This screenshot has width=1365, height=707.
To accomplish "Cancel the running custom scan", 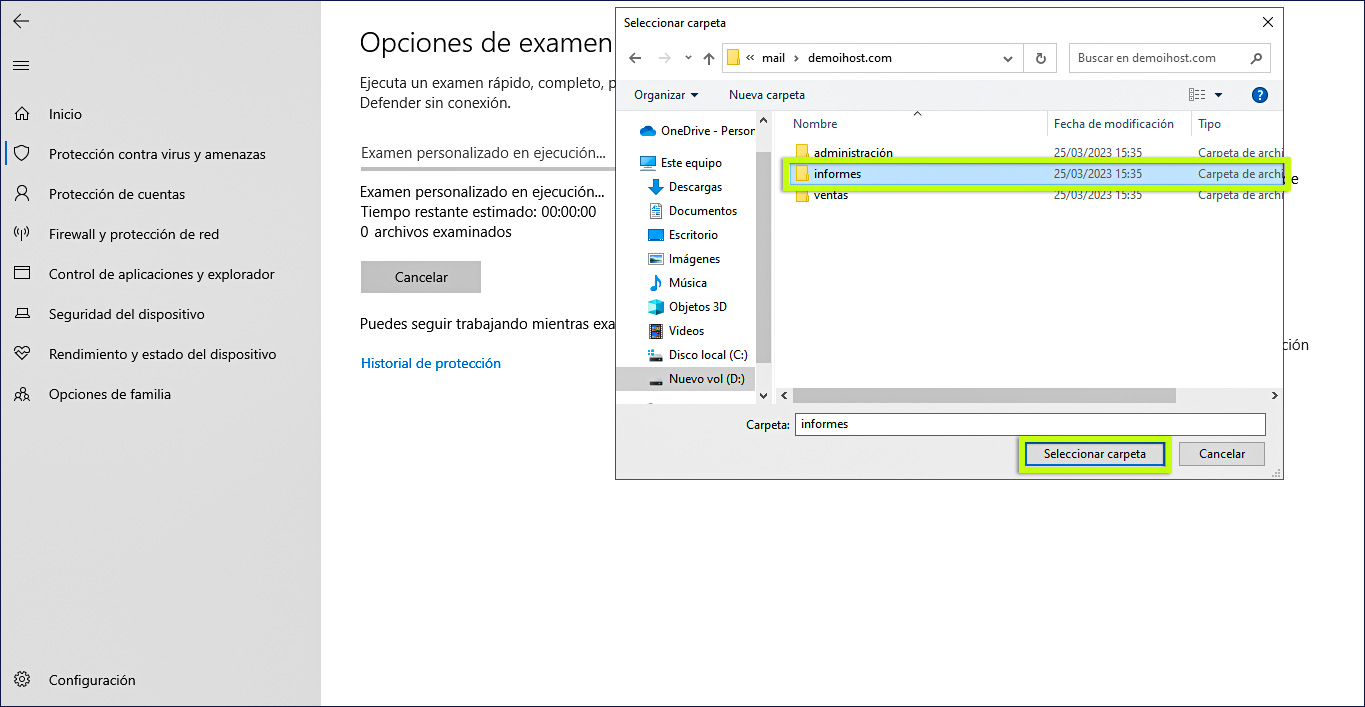I will click(x=421, y=277).
